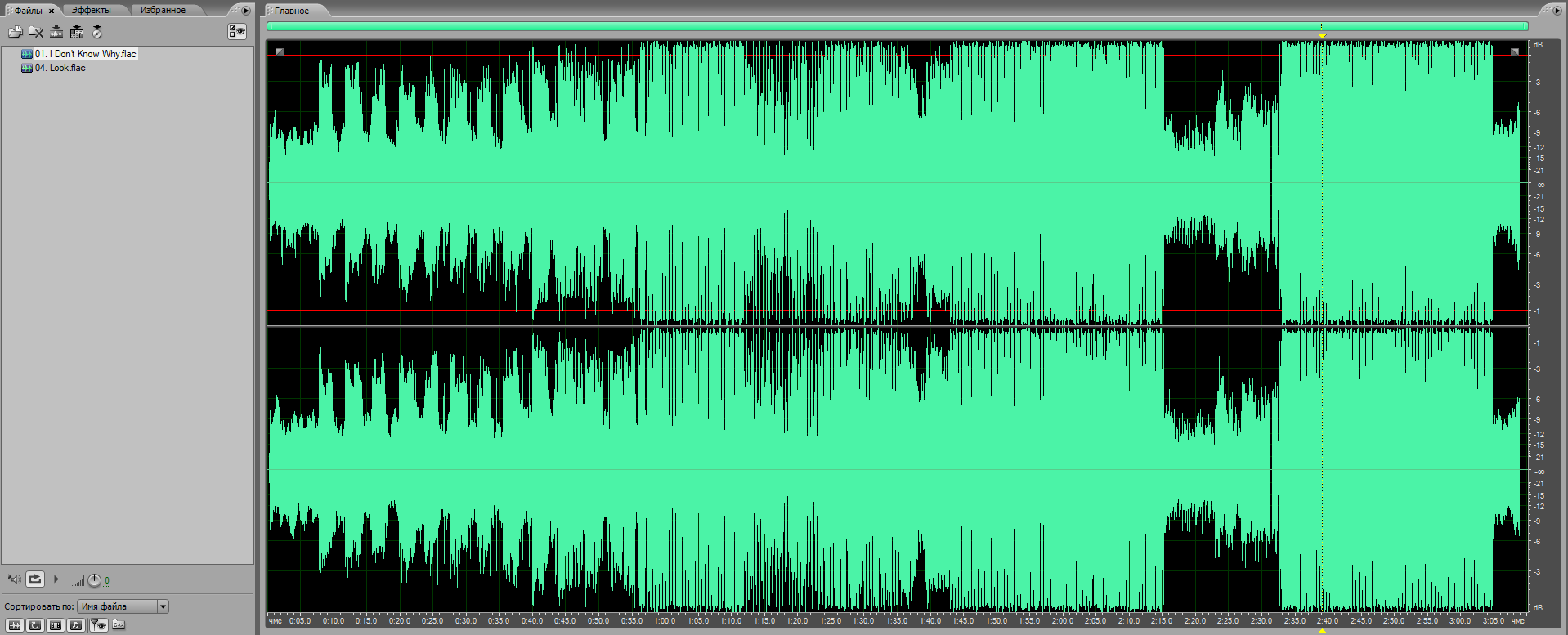Toggle showing video files in the list
1568x635 pixels.
[x=56, y=625]
